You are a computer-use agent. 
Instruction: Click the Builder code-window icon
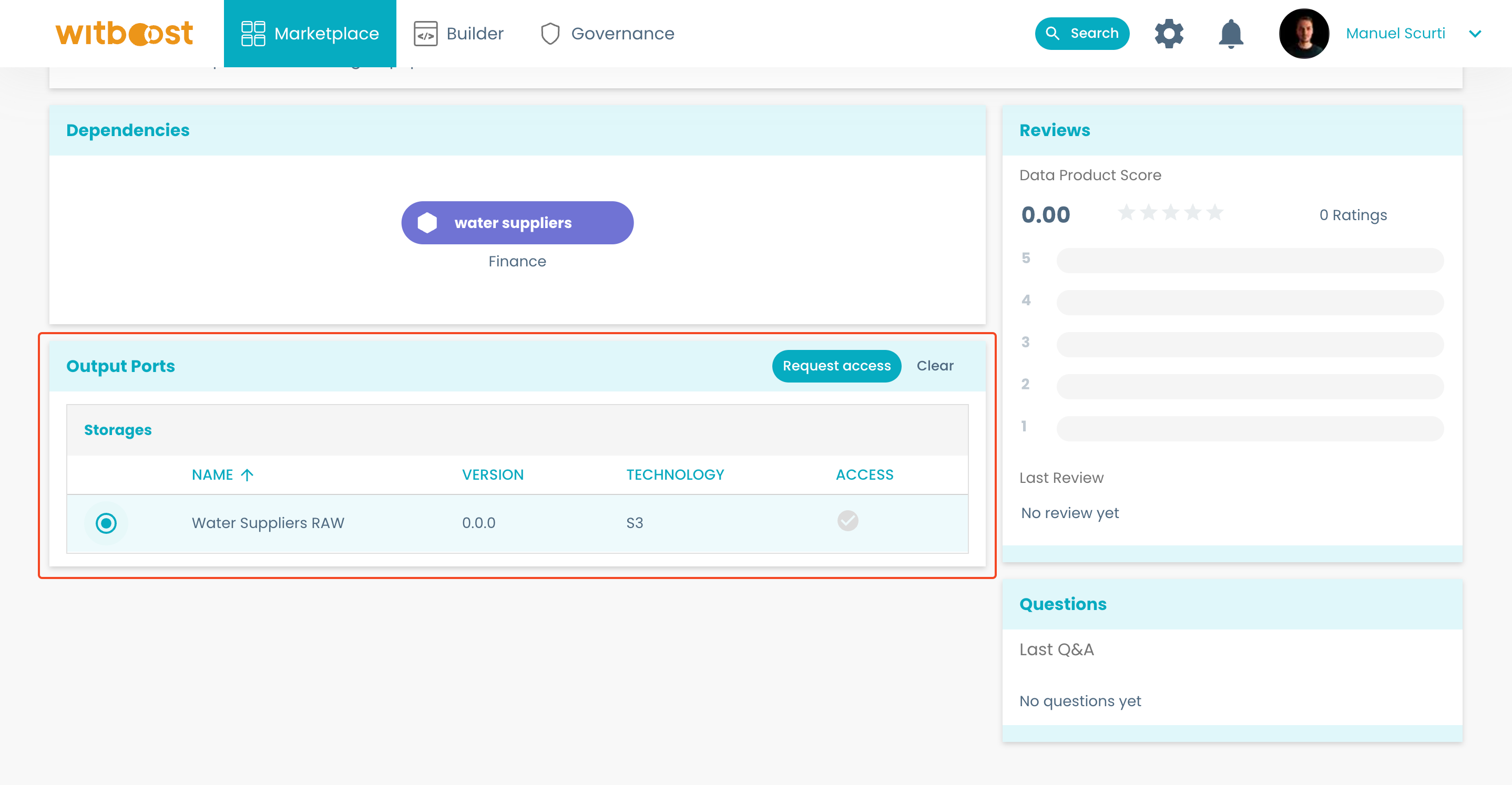[425, 34]
